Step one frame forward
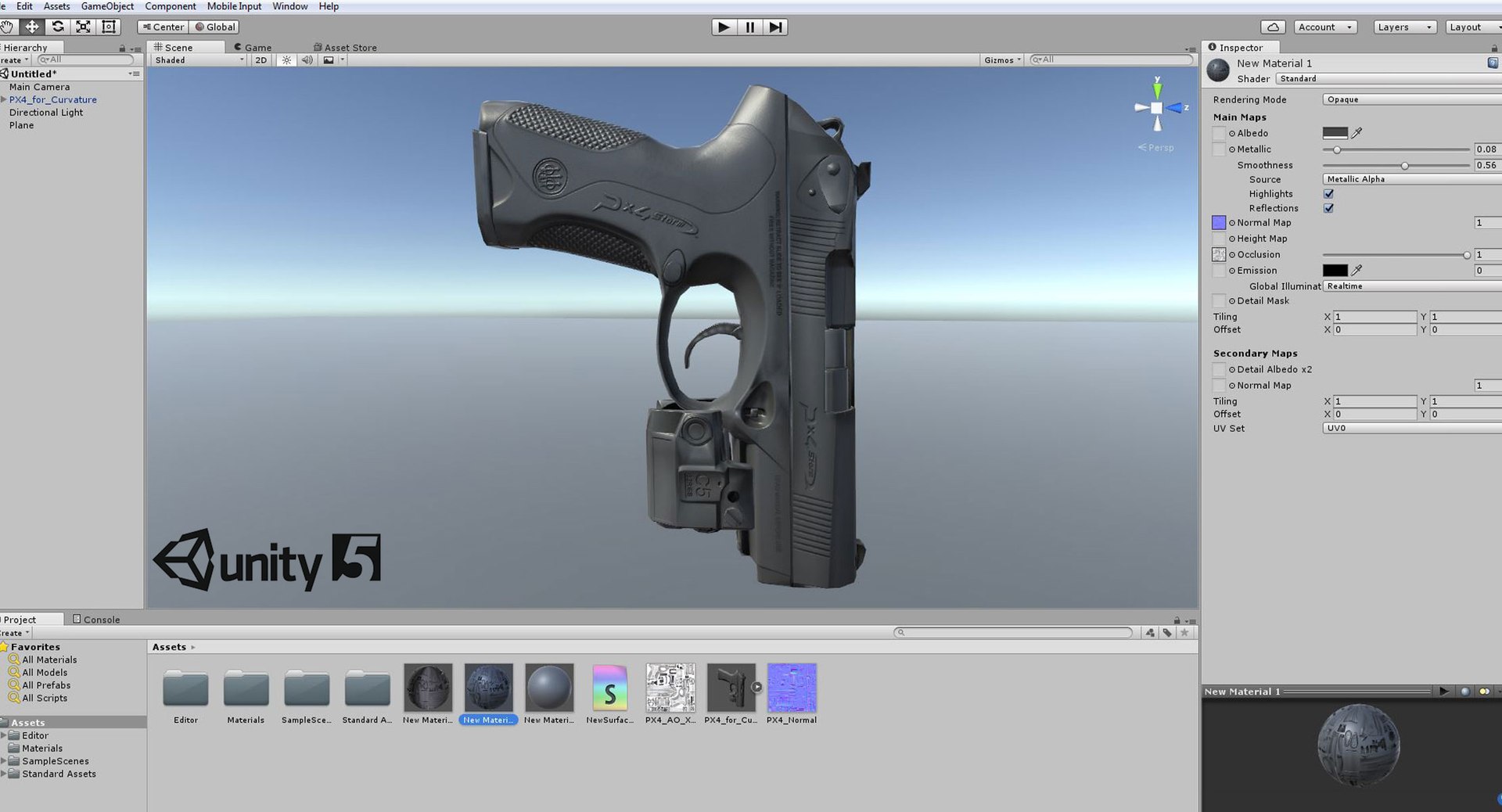Viewport: 1502px width, 812px height. 775,27
